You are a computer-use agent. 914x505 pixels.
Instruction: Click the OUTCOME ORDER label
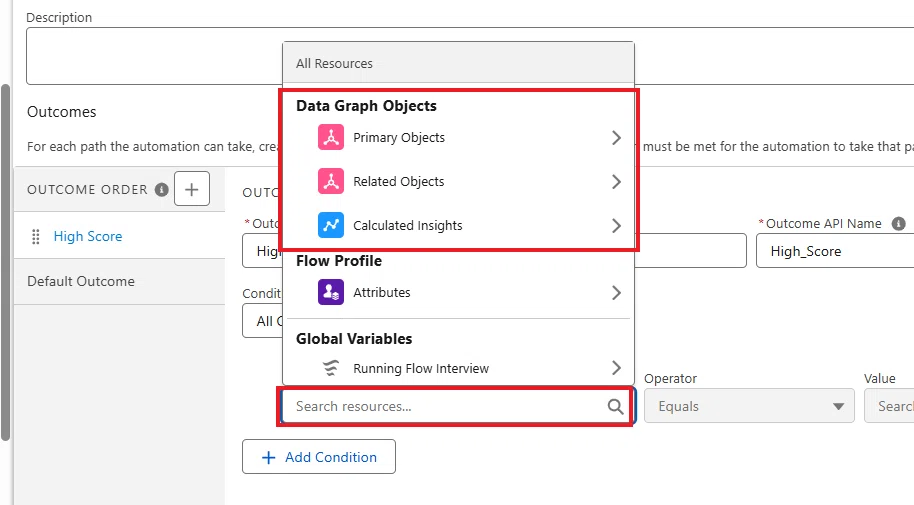[87, 190]
